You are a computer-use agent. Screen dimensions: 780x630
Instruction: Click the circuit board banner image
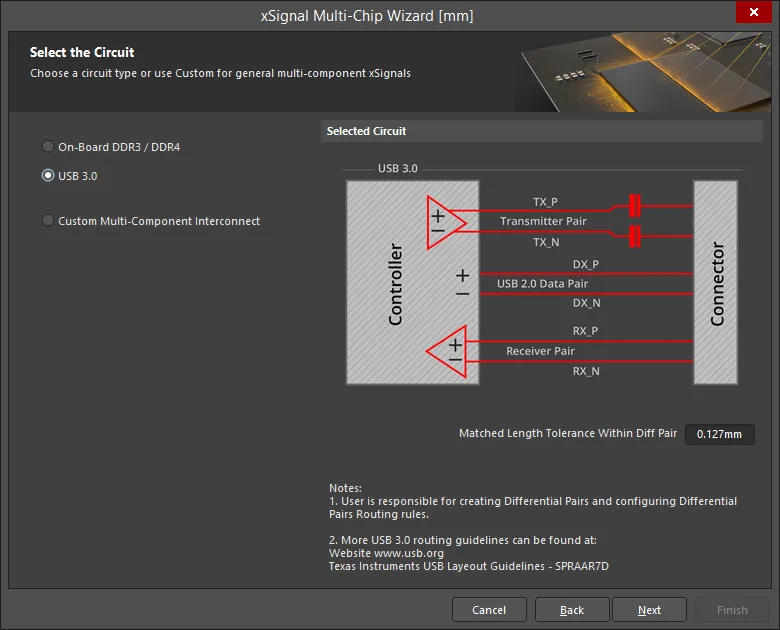click(x=643, y=72)
